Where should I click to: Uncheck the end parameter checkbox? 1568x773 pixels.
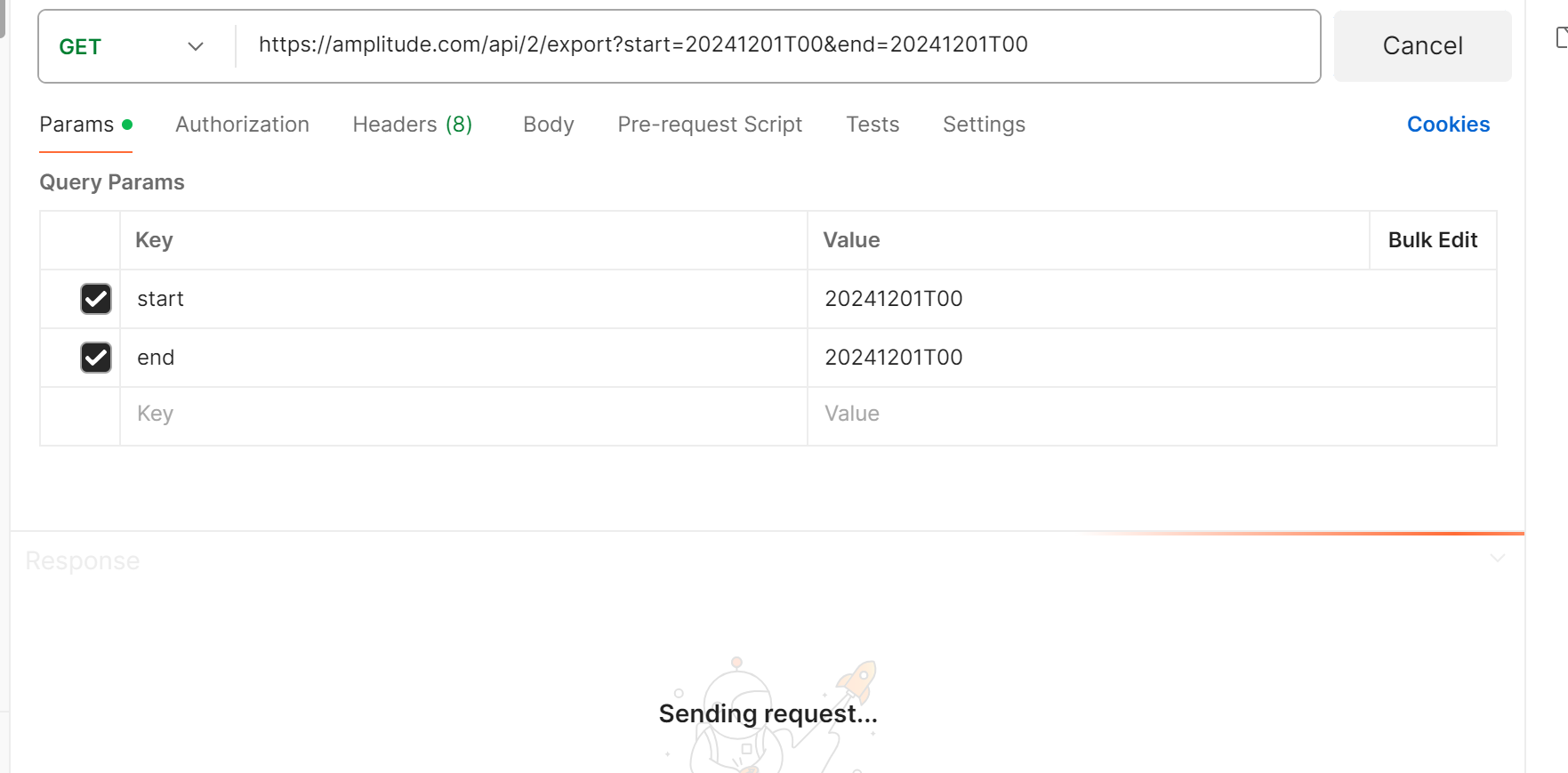(96, 358)
